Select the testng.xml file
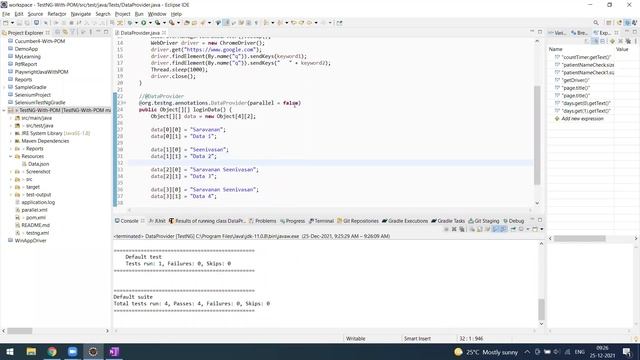The width and height of the screenshot is (640, 360). [37, 233]
